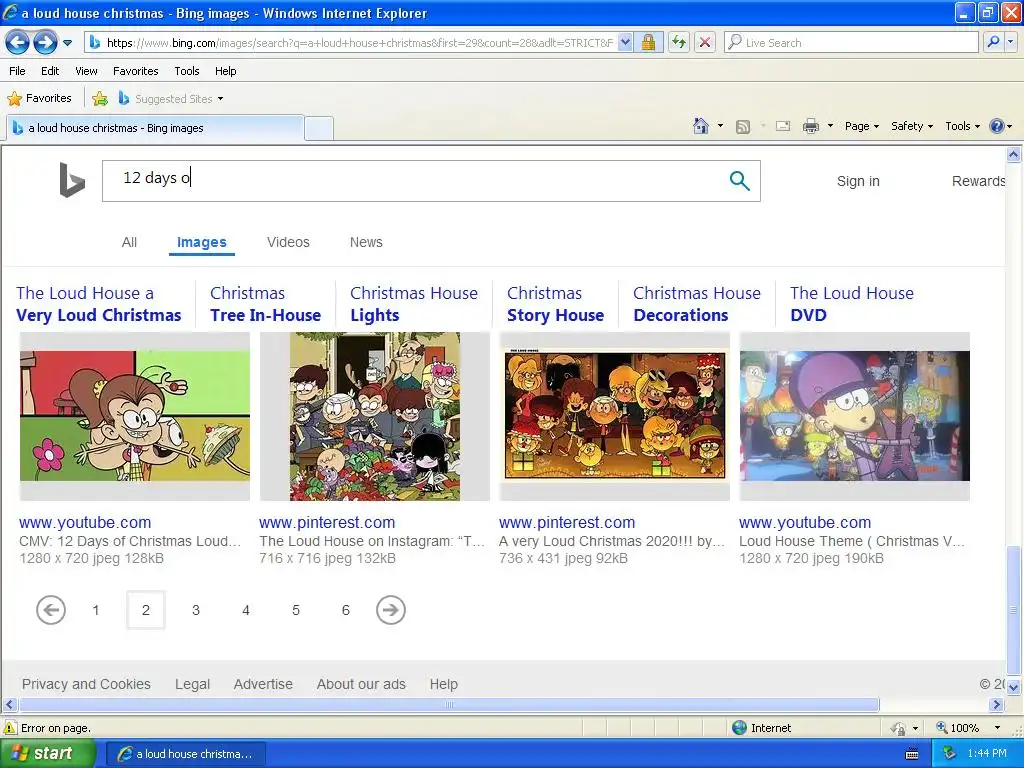
Task: Click inside the Live Search box
Action: click(851, 43)
